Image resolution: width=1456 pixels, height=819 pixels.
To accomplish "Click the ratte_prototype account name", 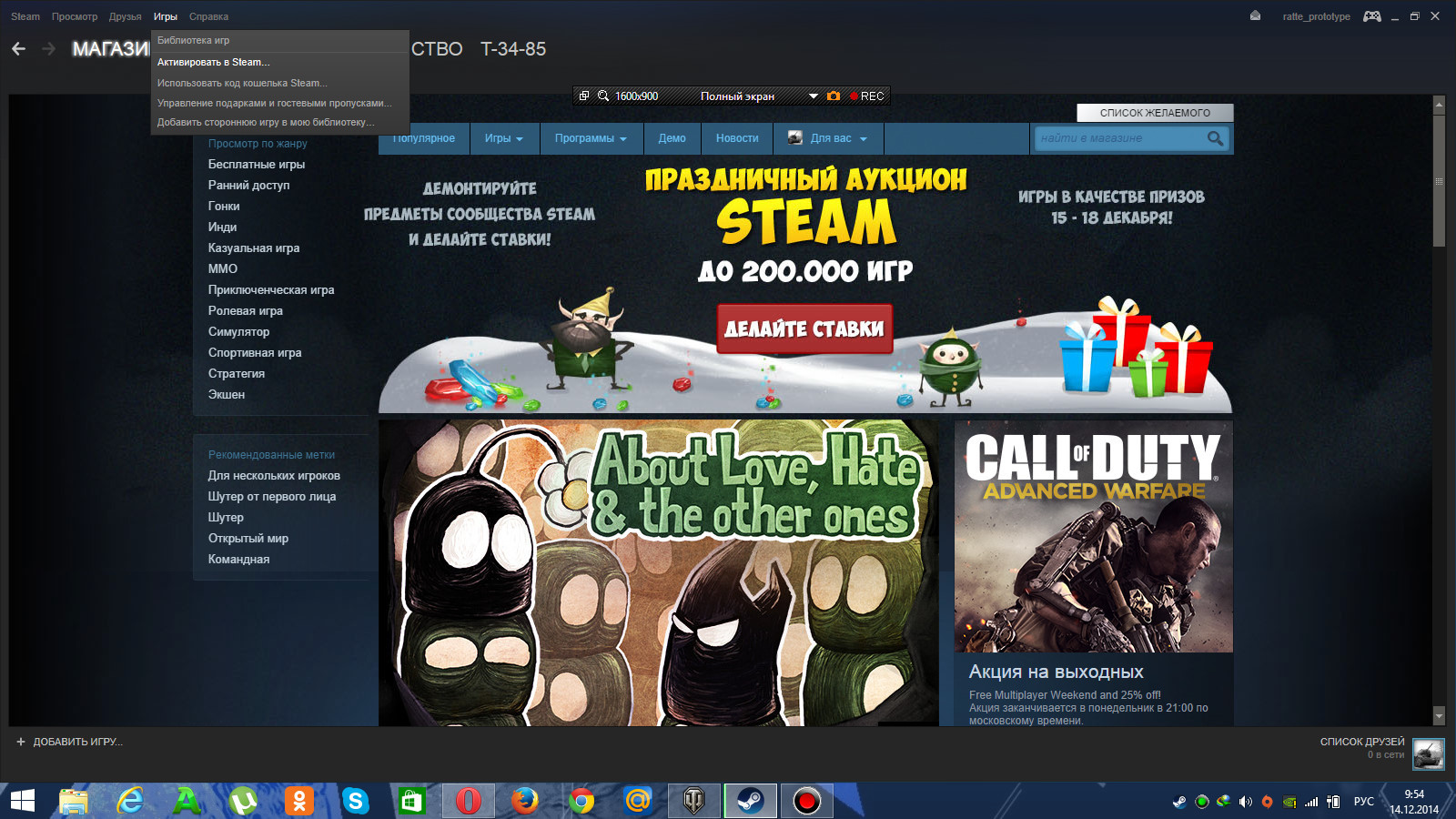I will (1316, 16).
